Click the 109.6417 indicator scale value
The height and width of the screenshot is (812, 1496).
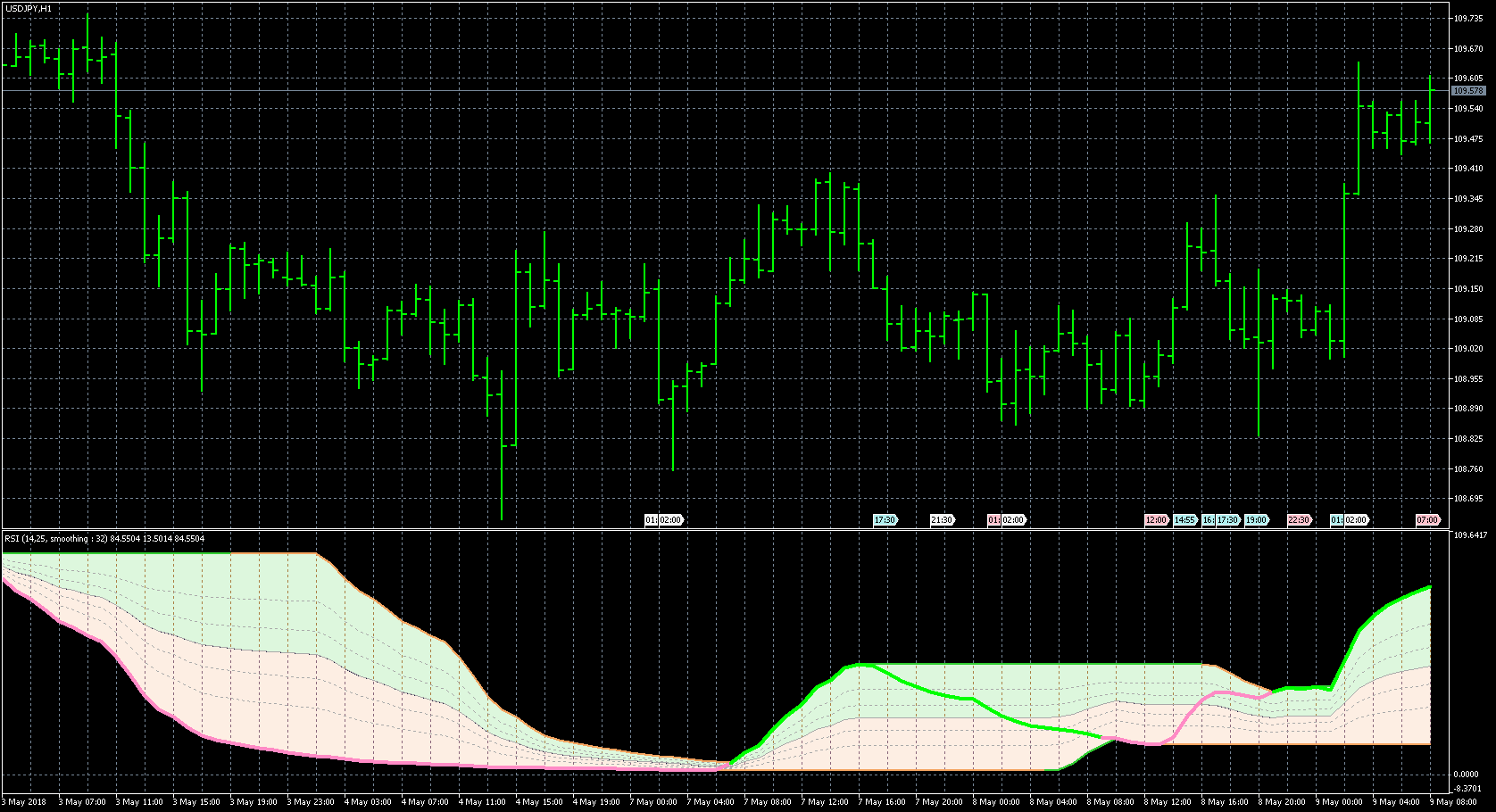click(x=1470, y=535)
